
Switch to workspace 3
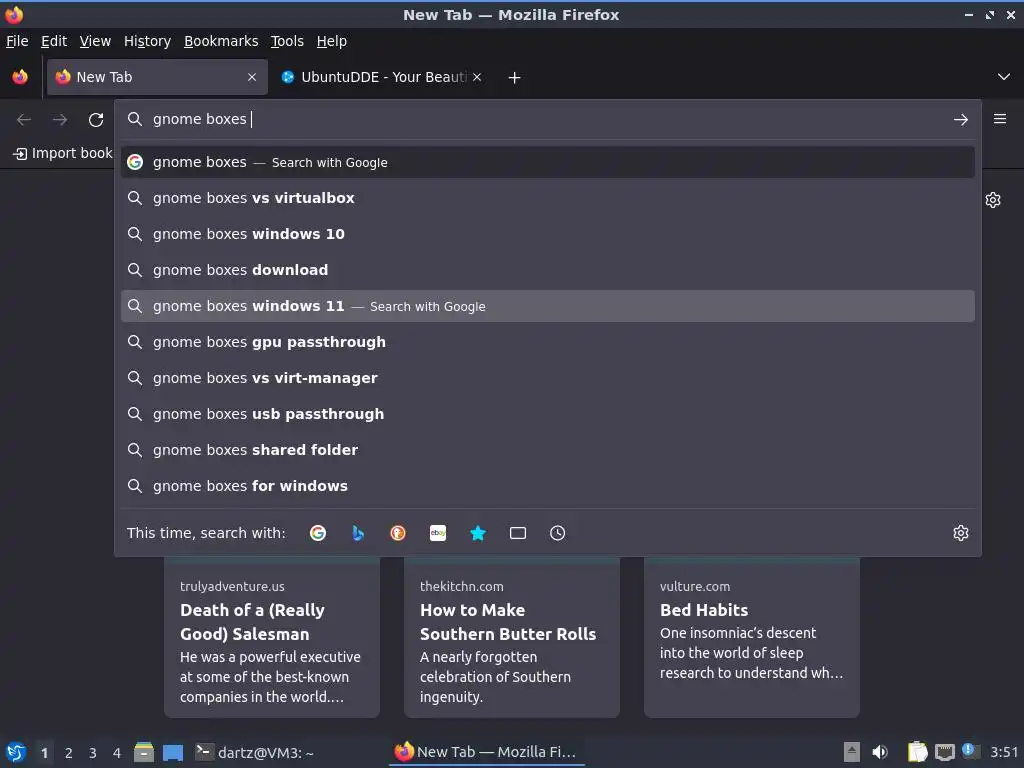[93, 753]
